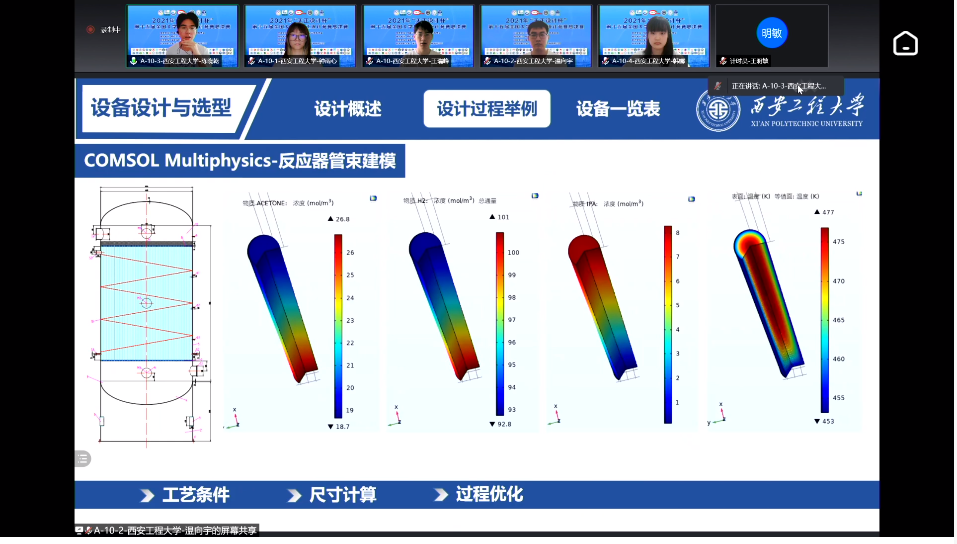
Task: Click the chevron arrow before 尺寸计算
Action: coord(294,496)
